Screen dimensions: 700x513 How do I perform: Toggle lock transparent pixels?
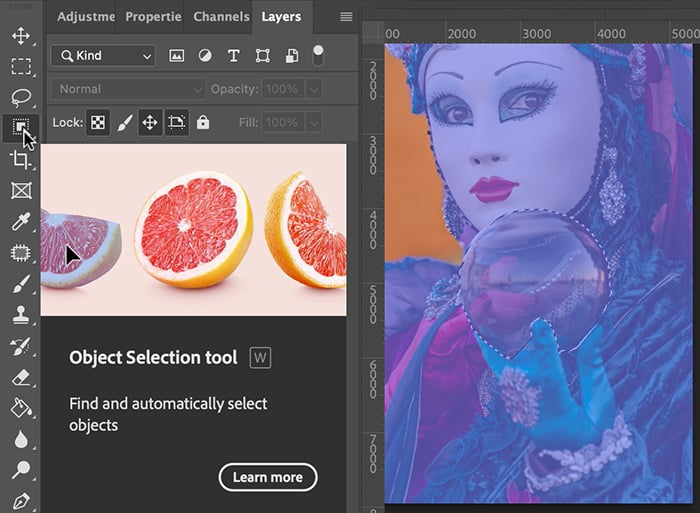coord(98,122)
